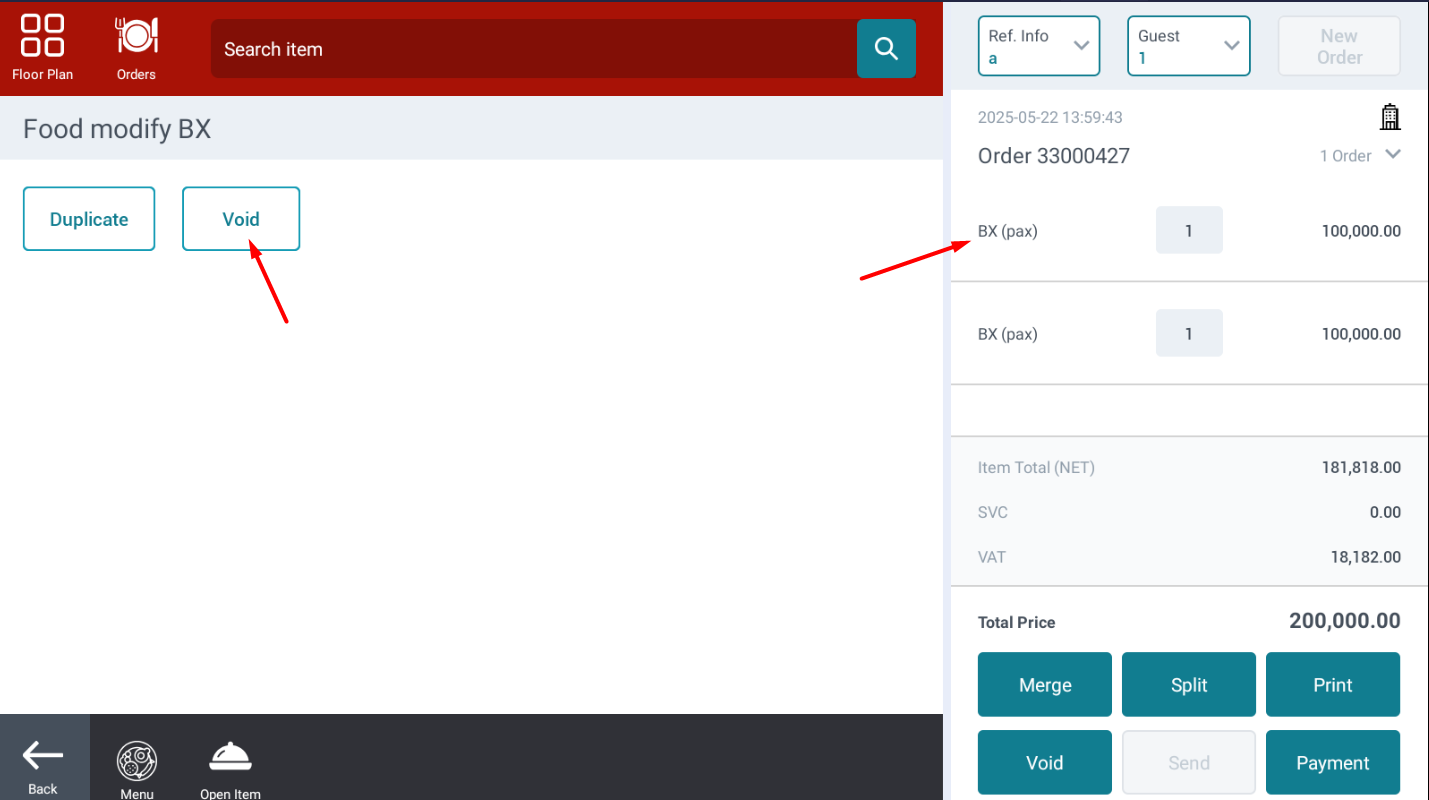Expand the 1 Order chevron

tap(1393, 155)
